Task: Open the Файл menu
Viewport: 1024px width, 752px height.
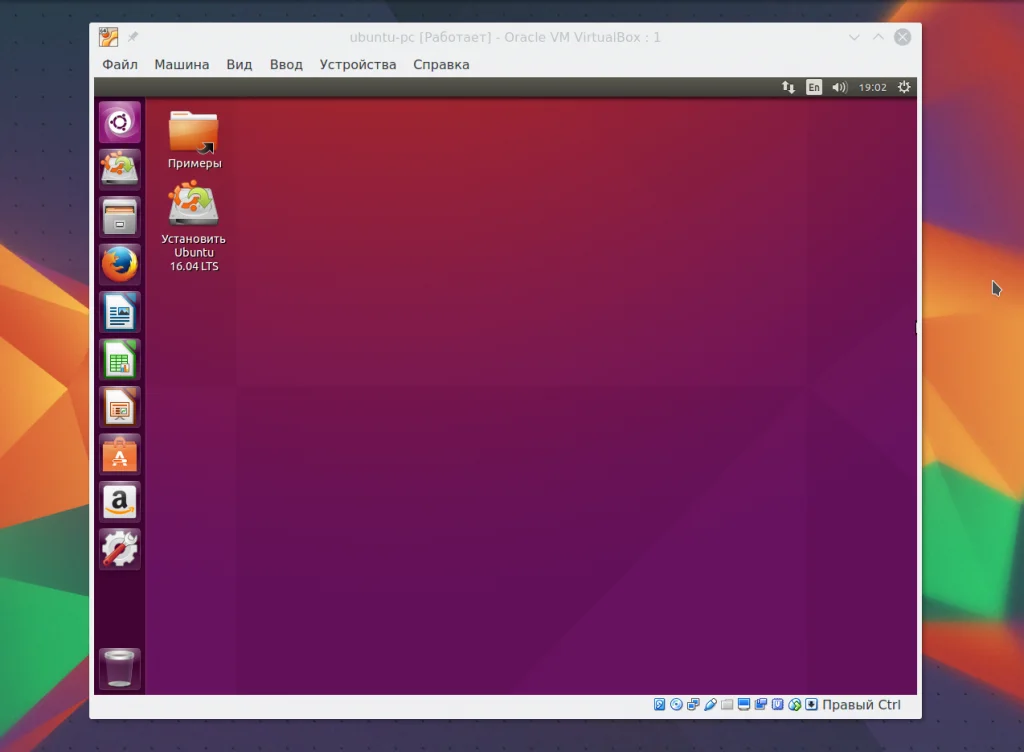Action: click(x=120, y=65)
